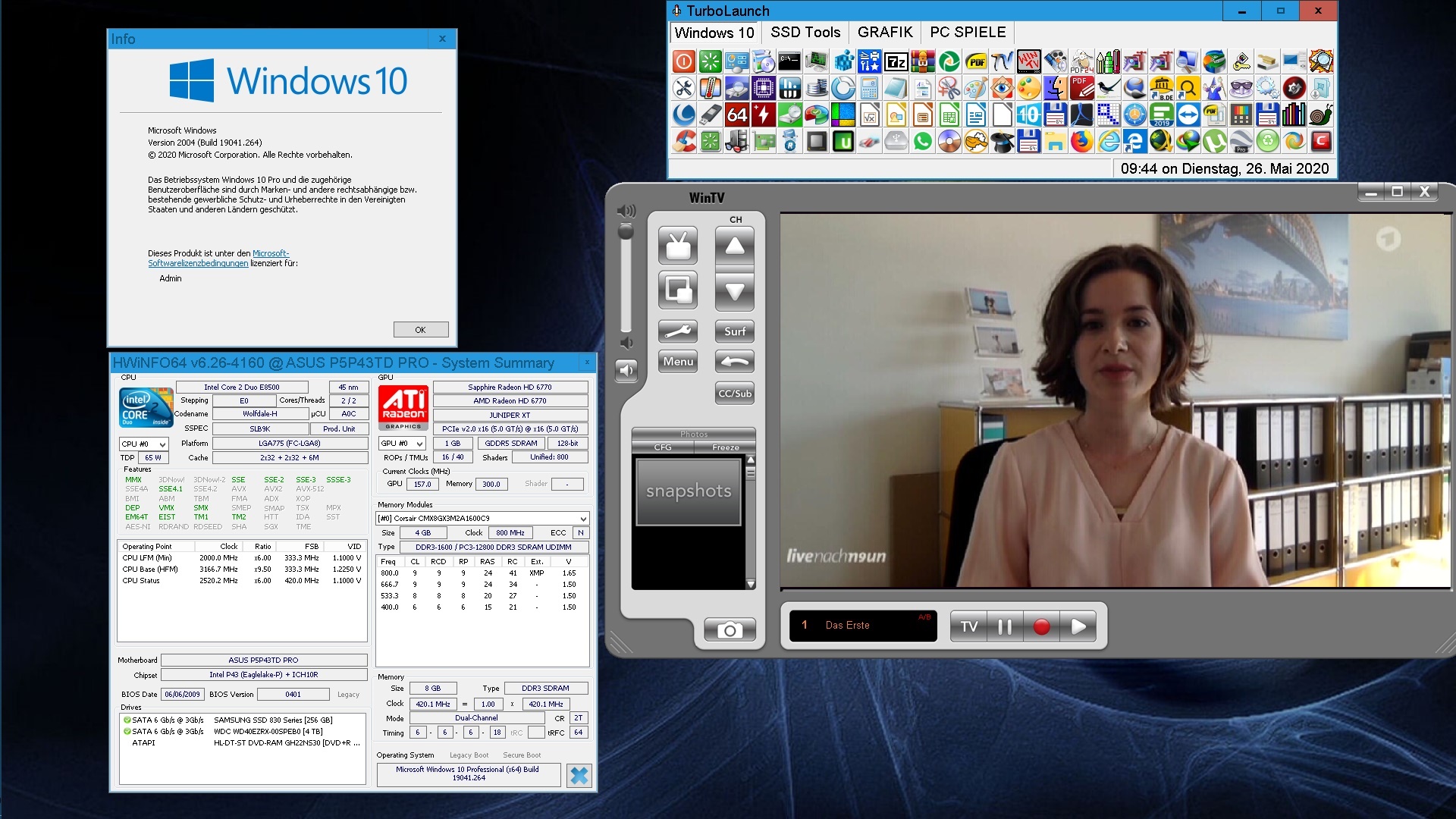Click the WinTV volume slider knob
This screenshot has width=1456, height=819.
pyautogui.click(x=626, y=231)
